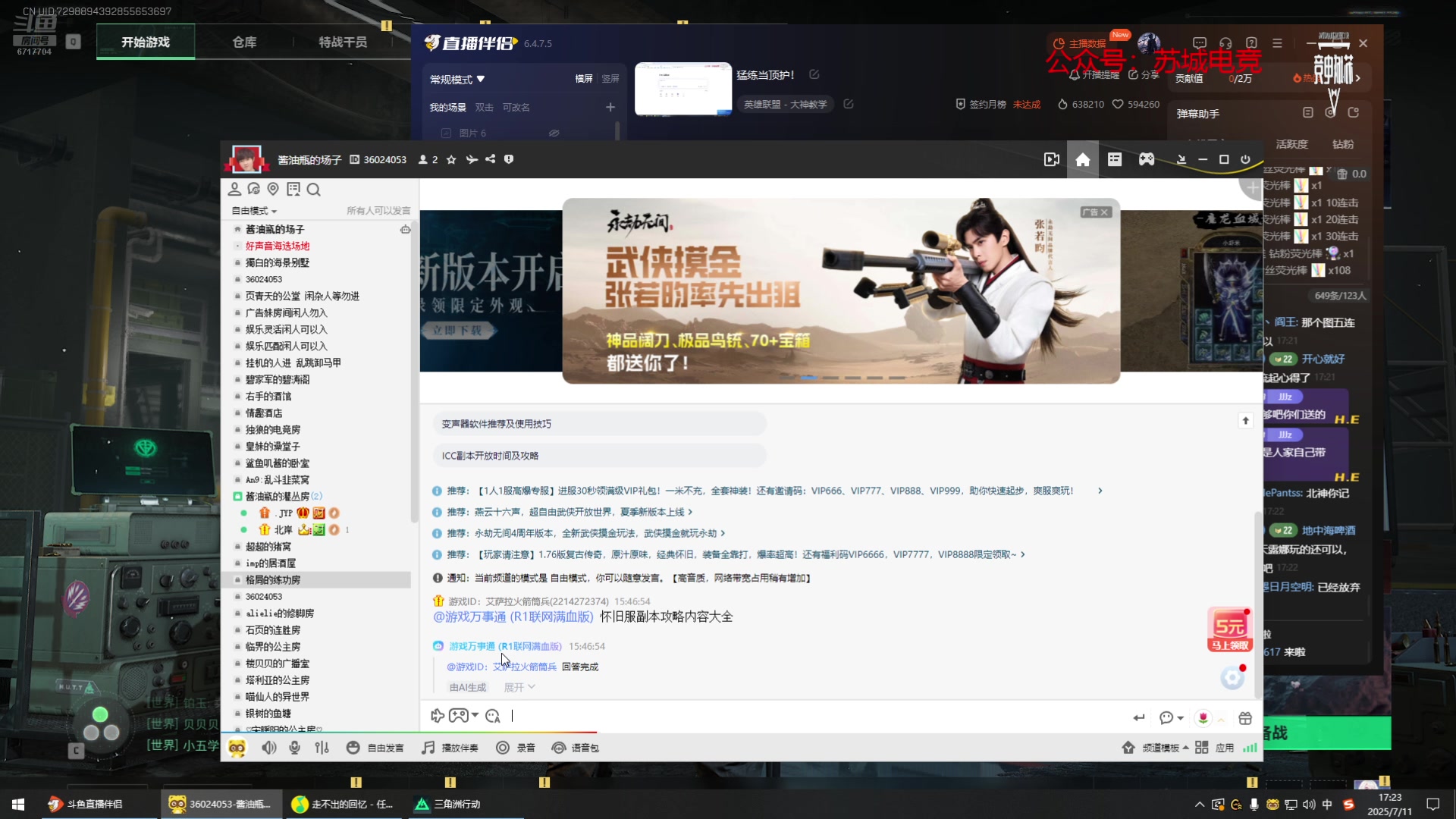Switch to the 仓库 tab
The width and height of the screenshot is (1456, 819).
pyautogui.click(x=244, y=42)
